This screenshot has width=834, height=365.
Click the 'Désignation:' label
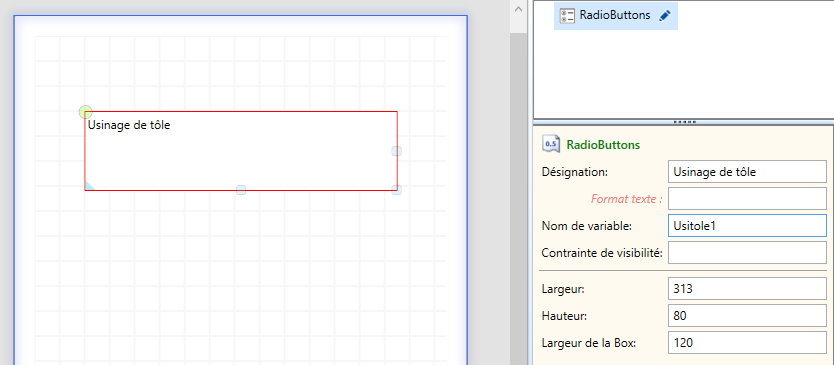(x=574, y=172)
